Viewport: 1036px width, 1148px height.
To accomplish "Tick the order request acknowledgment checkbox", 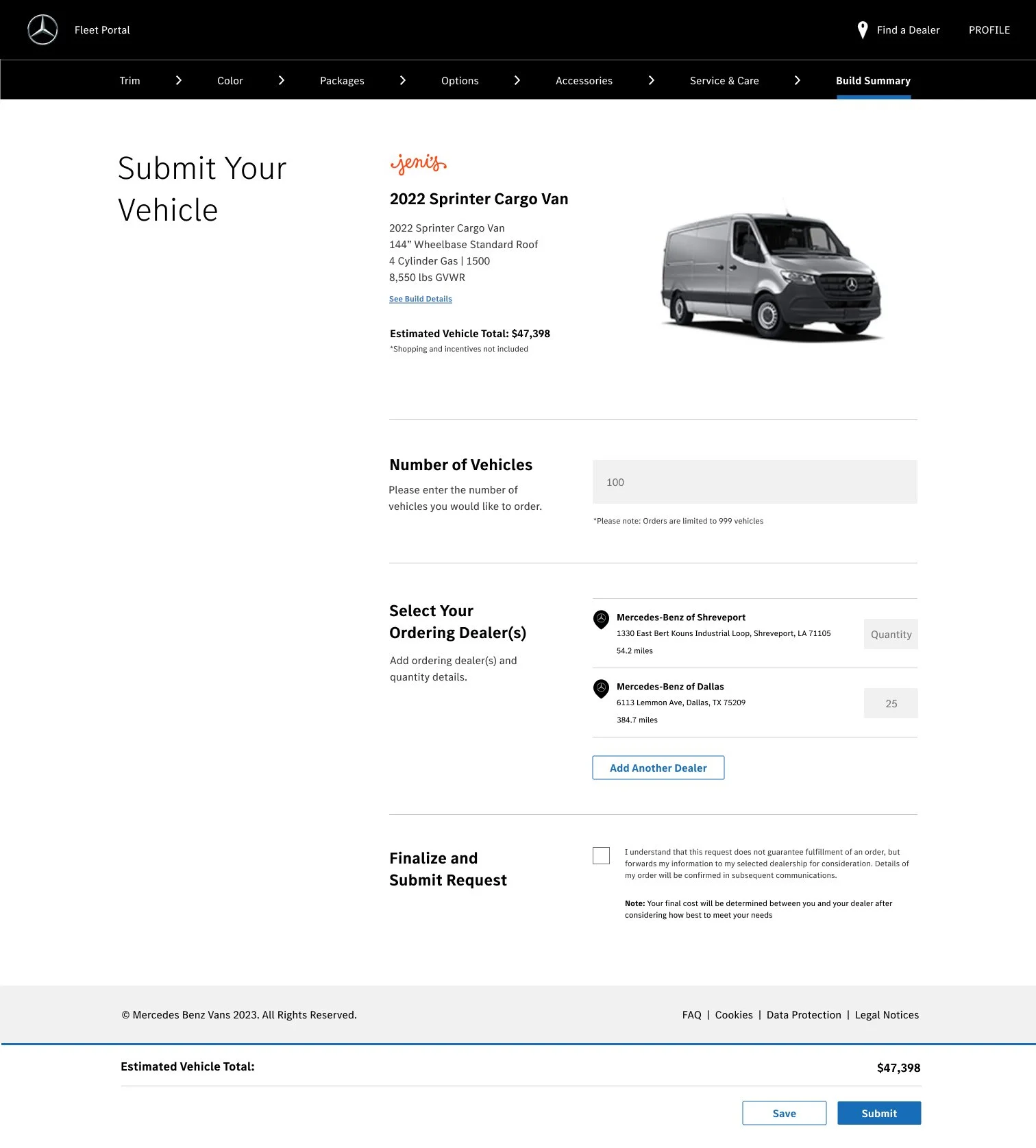I will point(601,855).
